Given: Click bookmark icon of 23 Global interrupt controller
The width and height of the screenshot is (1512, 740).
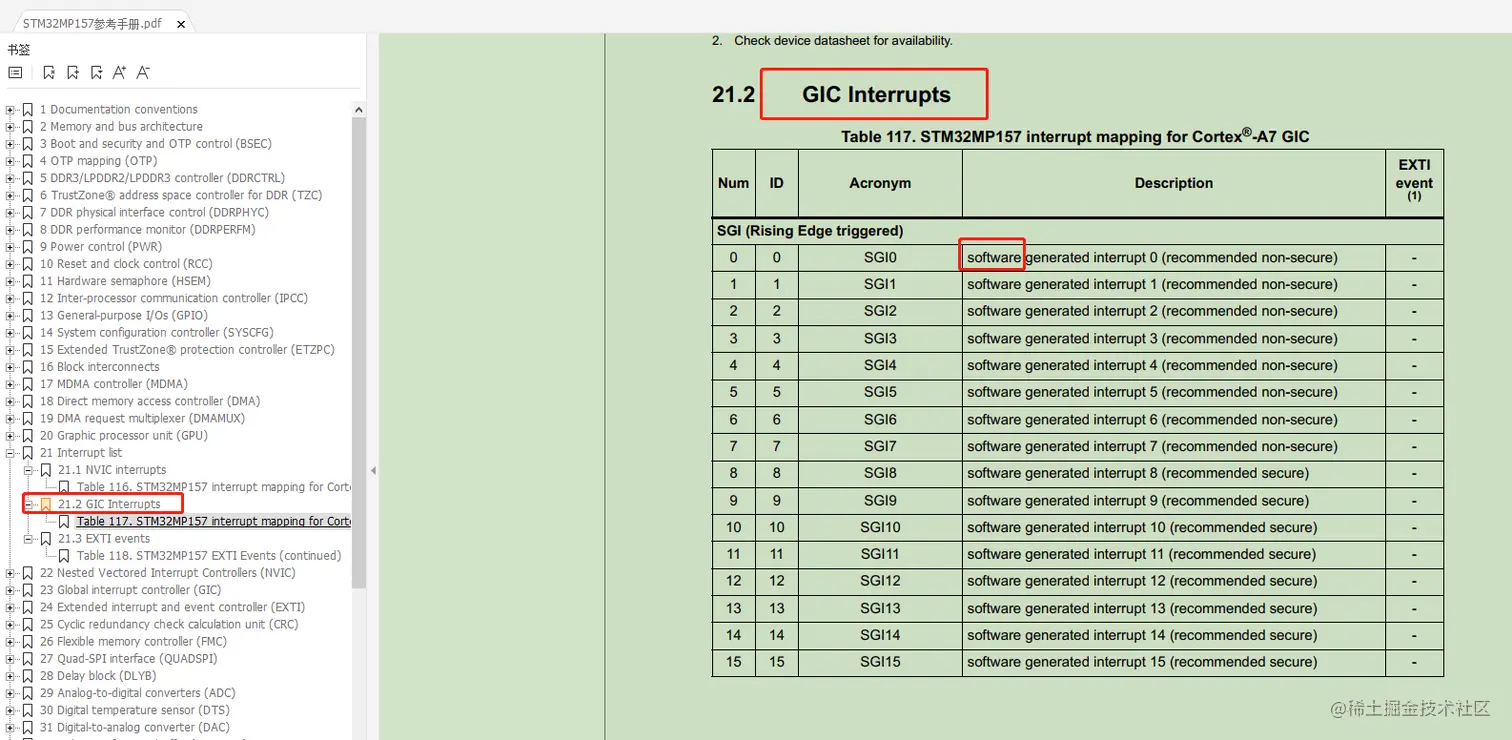Looking at the screenshot, I should pyautogui.click(x=28, y=590).
